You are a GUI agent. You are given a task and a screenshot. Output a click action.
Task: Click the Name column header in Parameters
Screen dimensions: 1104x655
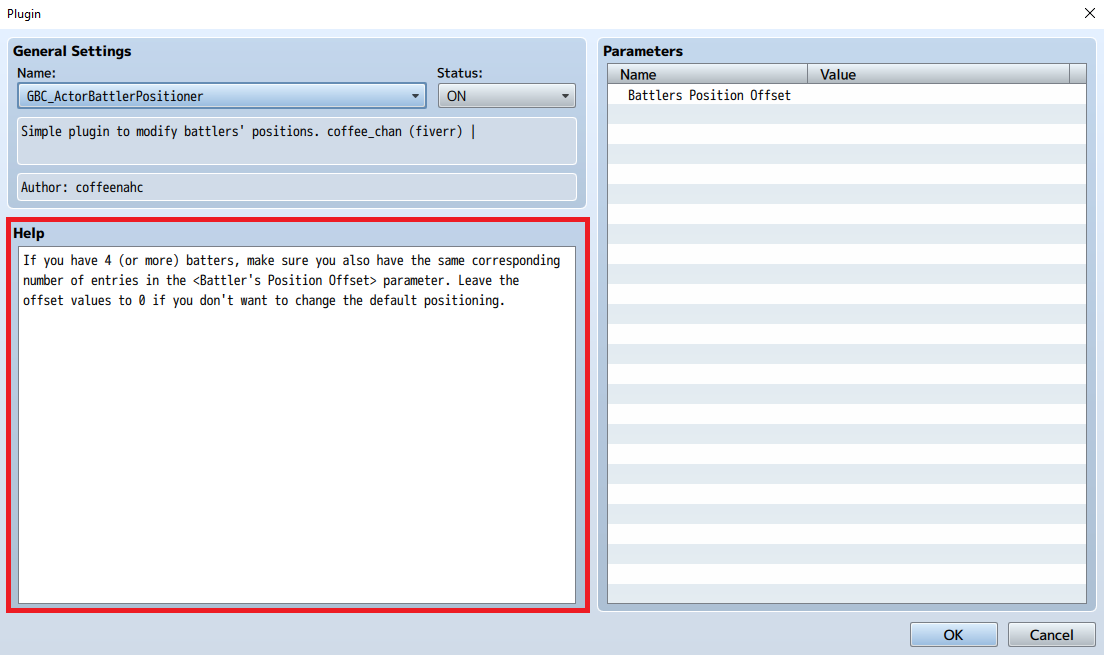click(708, 74)
